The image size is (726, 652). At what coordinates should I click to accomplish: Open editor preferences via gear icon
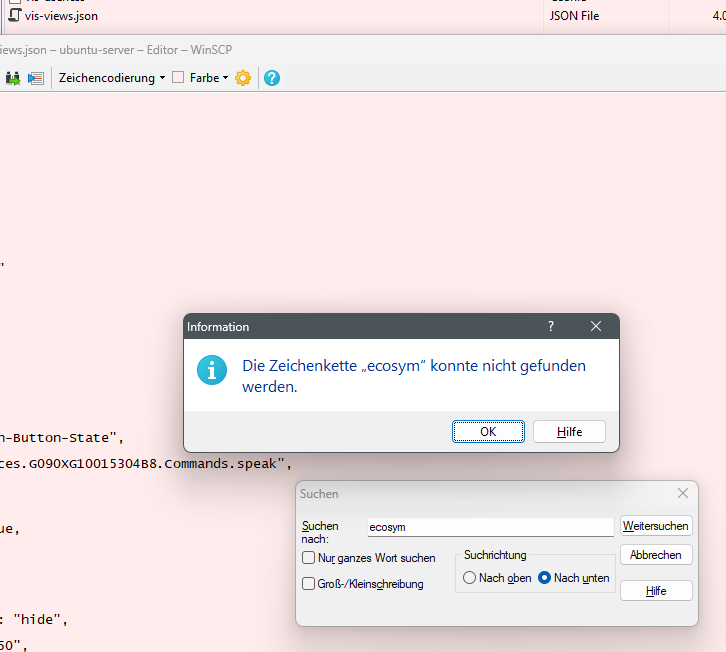click(x=243, y=78)
